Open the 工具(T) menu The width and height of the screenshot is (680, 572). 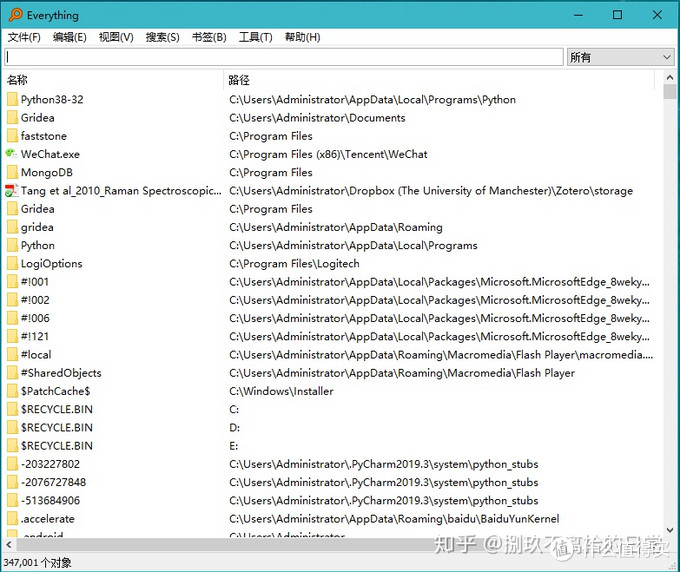[255, 37]
